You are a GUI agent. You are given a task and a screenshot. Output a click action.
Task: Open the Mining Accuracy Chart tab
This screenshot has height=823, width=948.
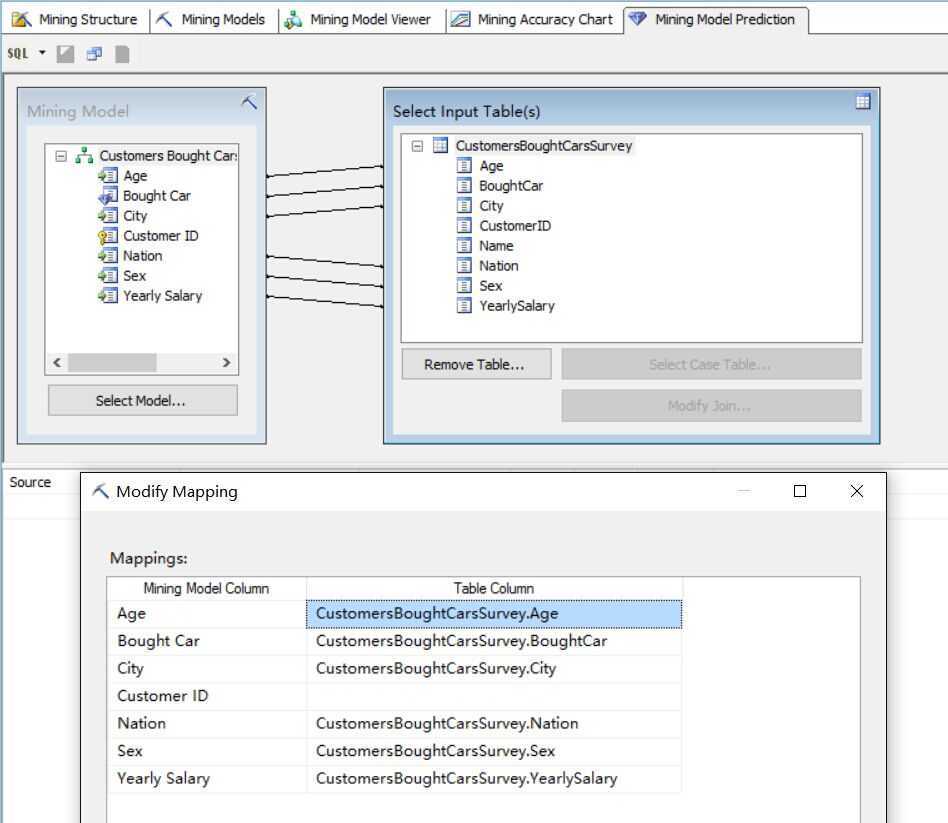click(534, 19)
